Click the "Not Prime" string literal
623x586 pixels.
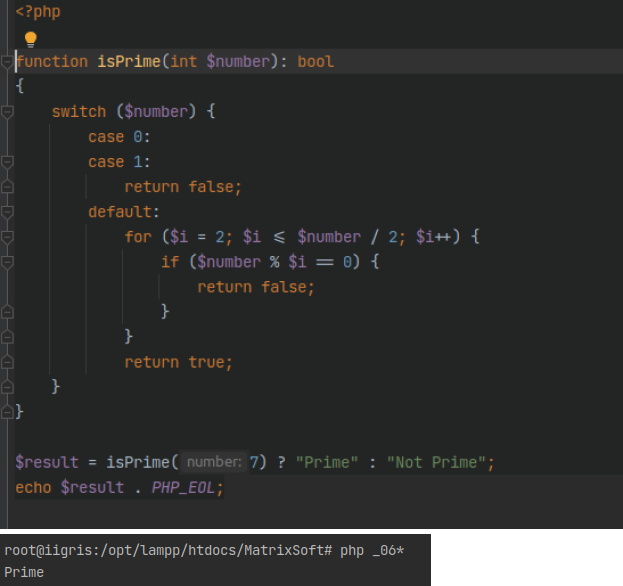click(436, 462)
